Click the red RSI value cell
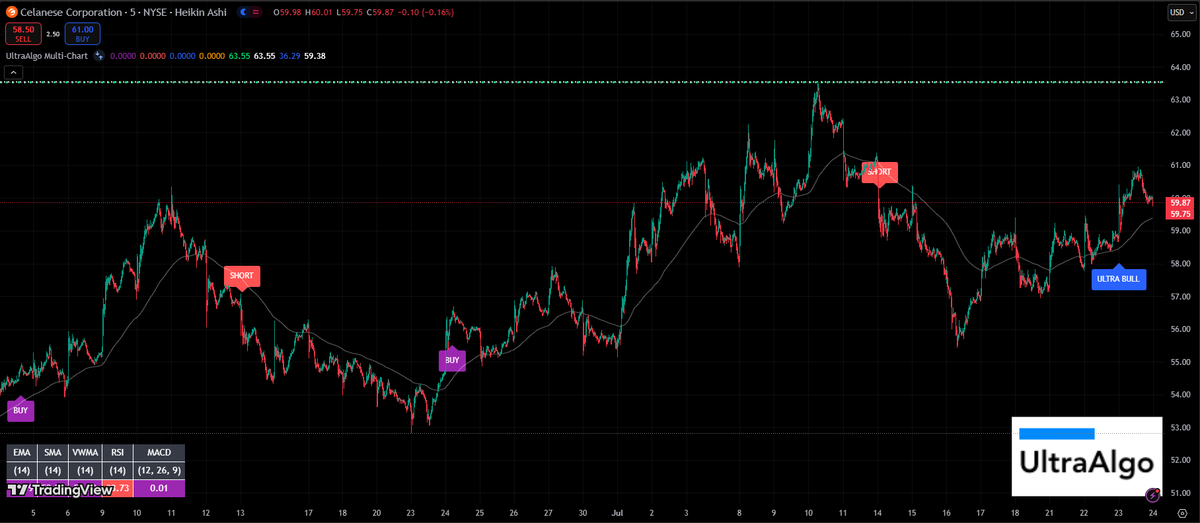This screenshot has height=523, width=1200. coord(117,488)
